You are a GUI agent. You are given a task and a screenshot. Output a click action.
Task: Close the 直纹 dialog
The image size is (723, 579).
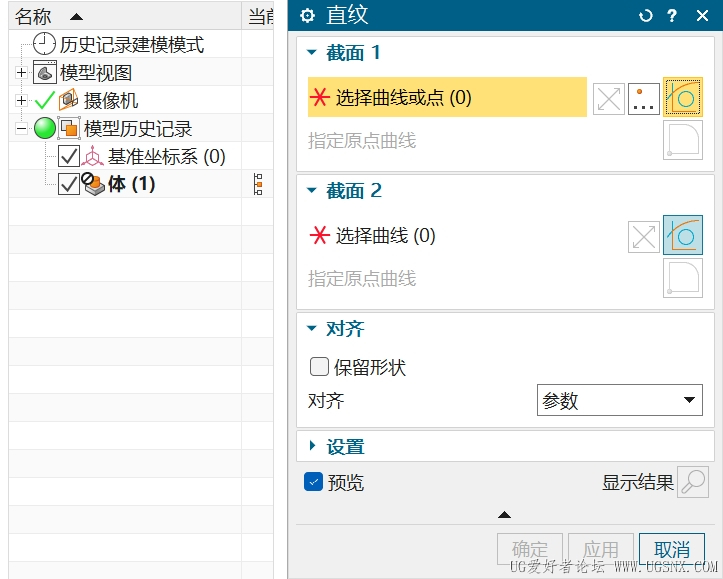[x=702, y=16]
